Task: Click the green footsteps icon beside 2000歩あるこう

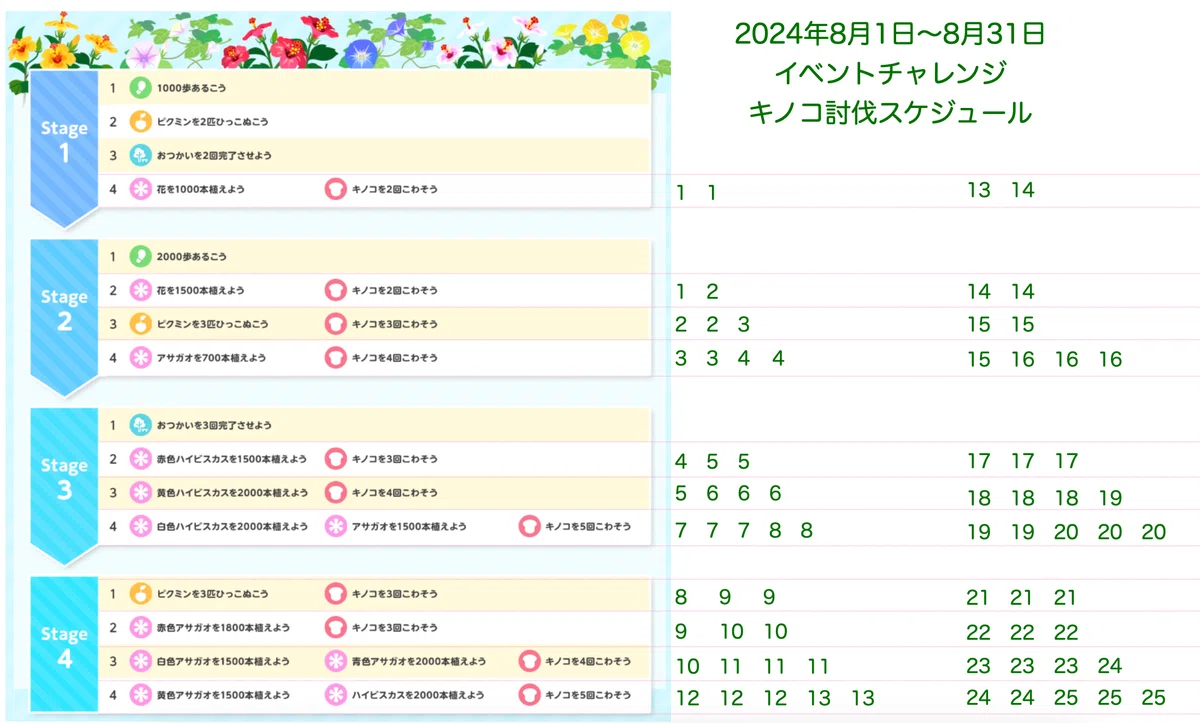Action: click(141, 257)
